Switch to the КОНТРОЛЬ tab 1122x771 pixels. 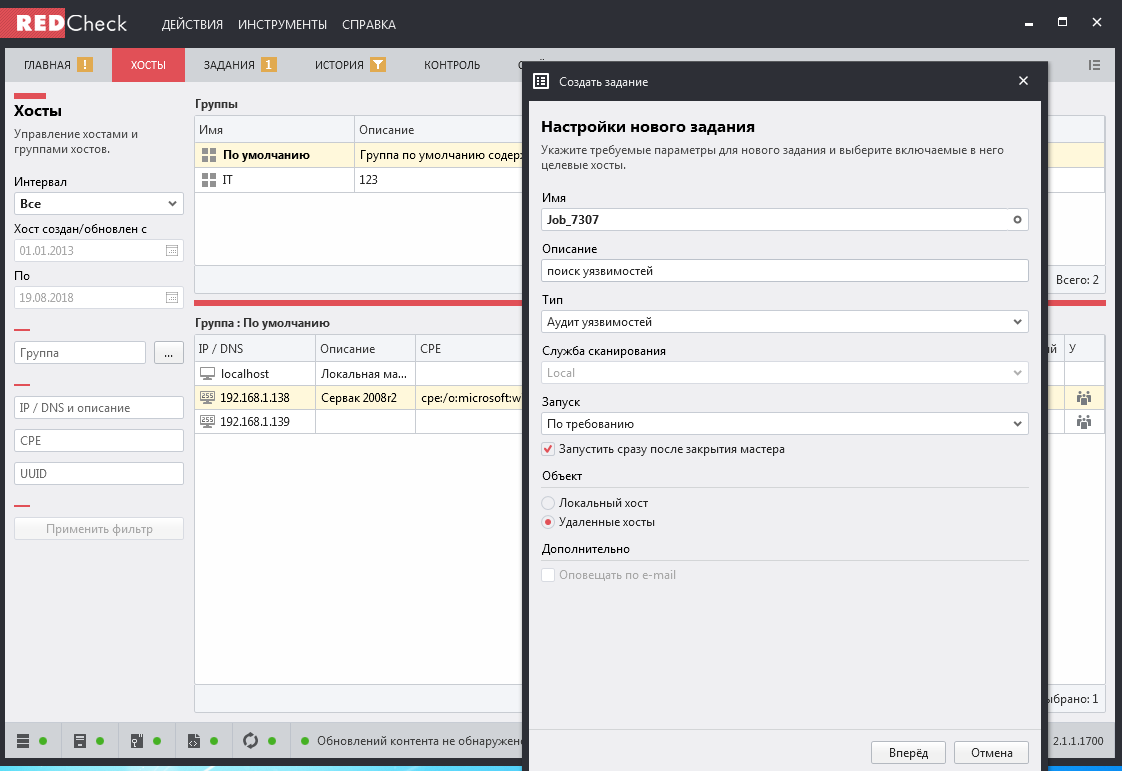452,65
